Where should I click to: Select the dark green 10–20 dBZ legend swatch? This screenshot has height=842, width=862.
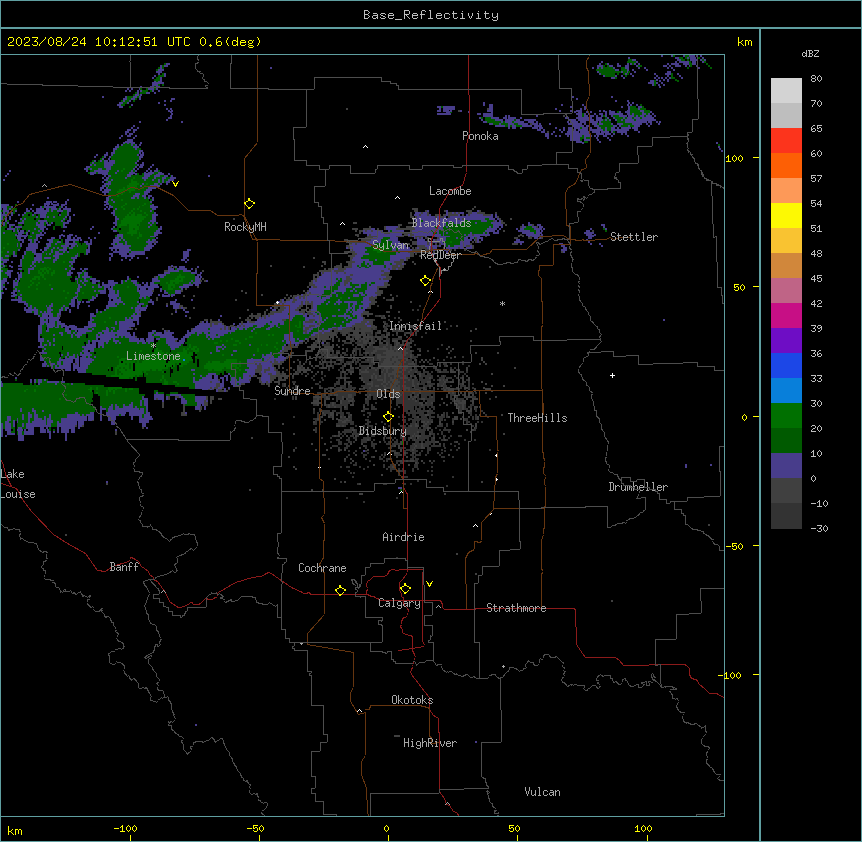click(786, 440)
